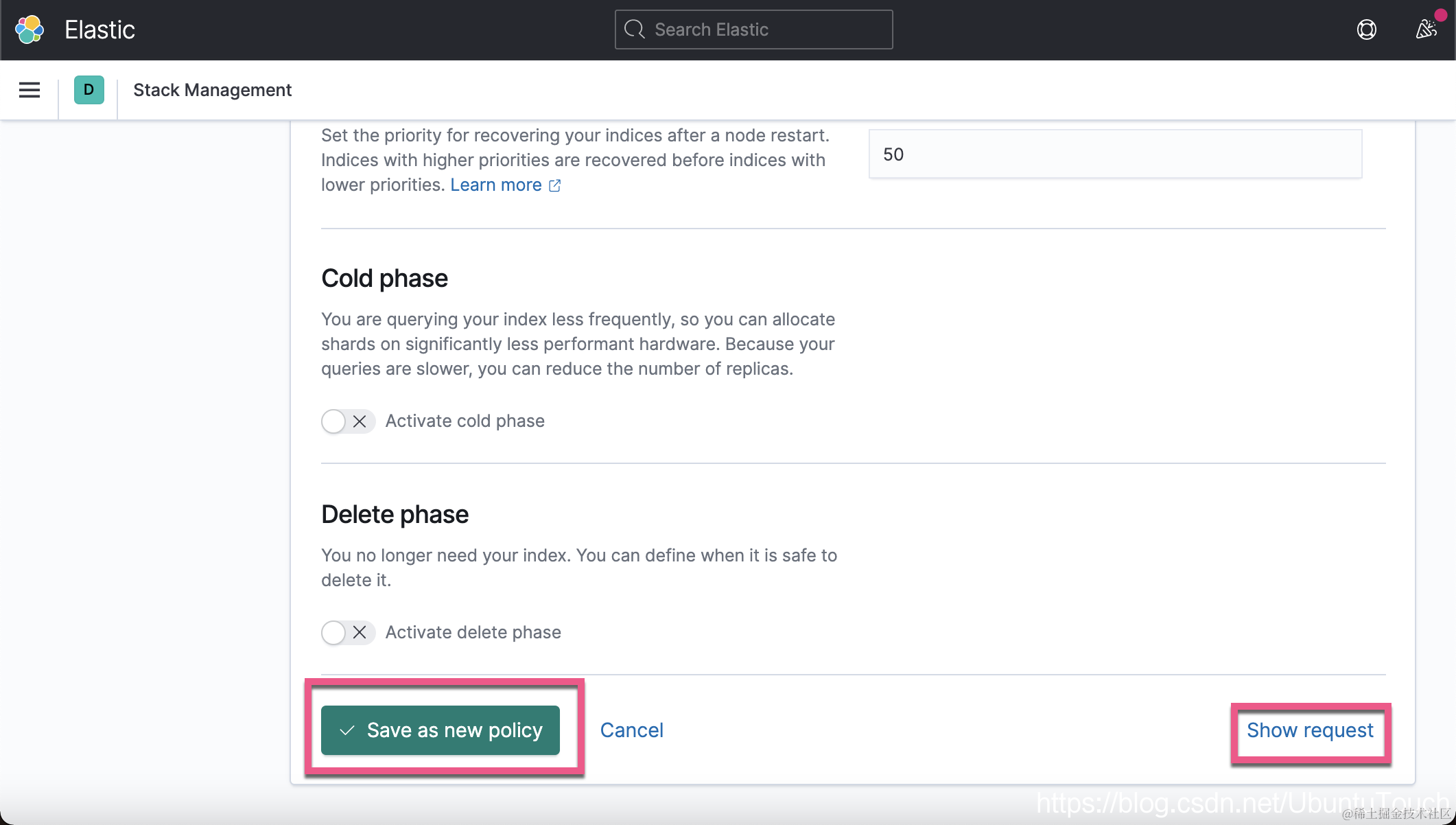
Task: Click the Activate delete phase label
Action: [473, 632]
